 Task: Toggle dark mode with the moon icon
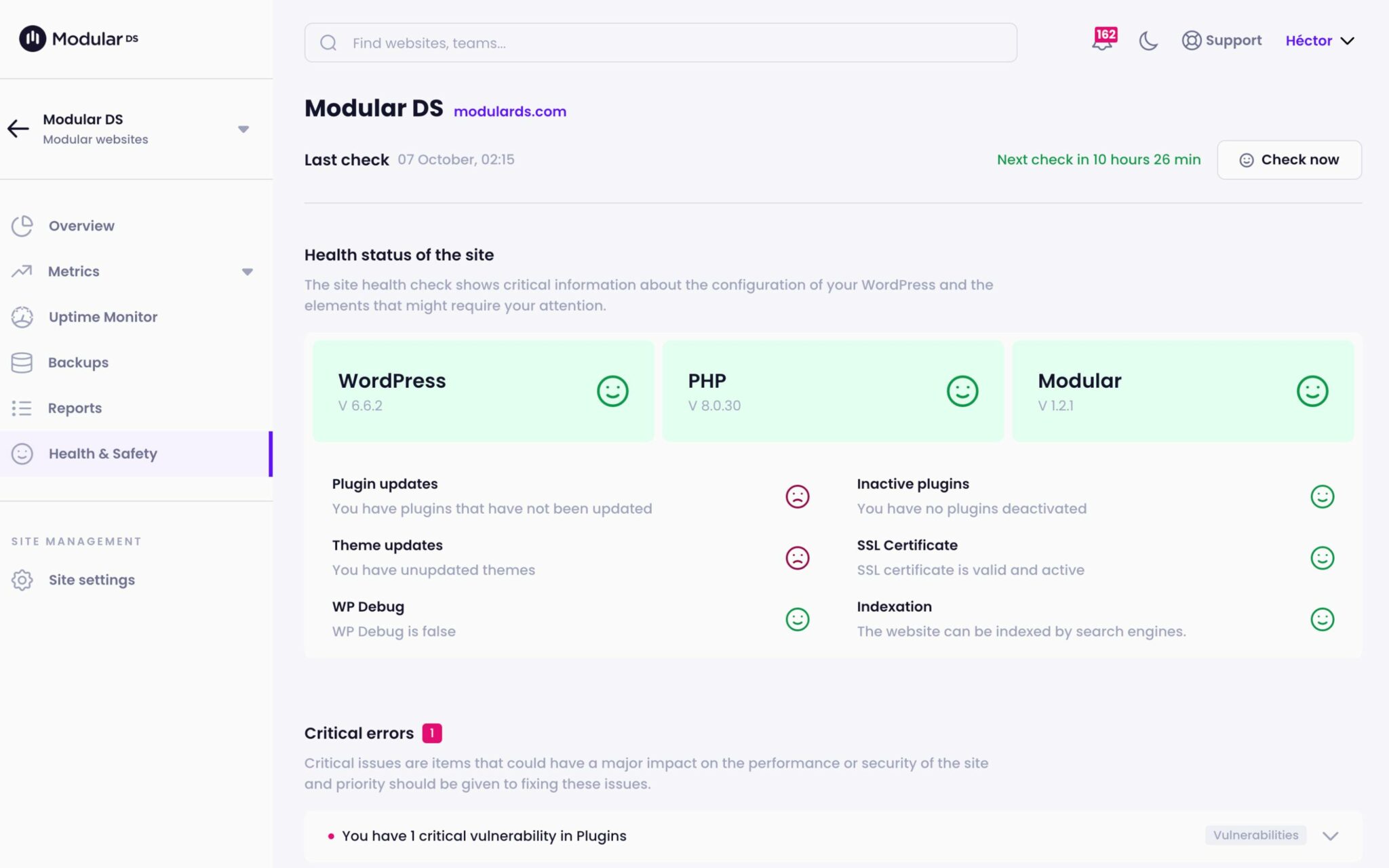point(1148,41)
